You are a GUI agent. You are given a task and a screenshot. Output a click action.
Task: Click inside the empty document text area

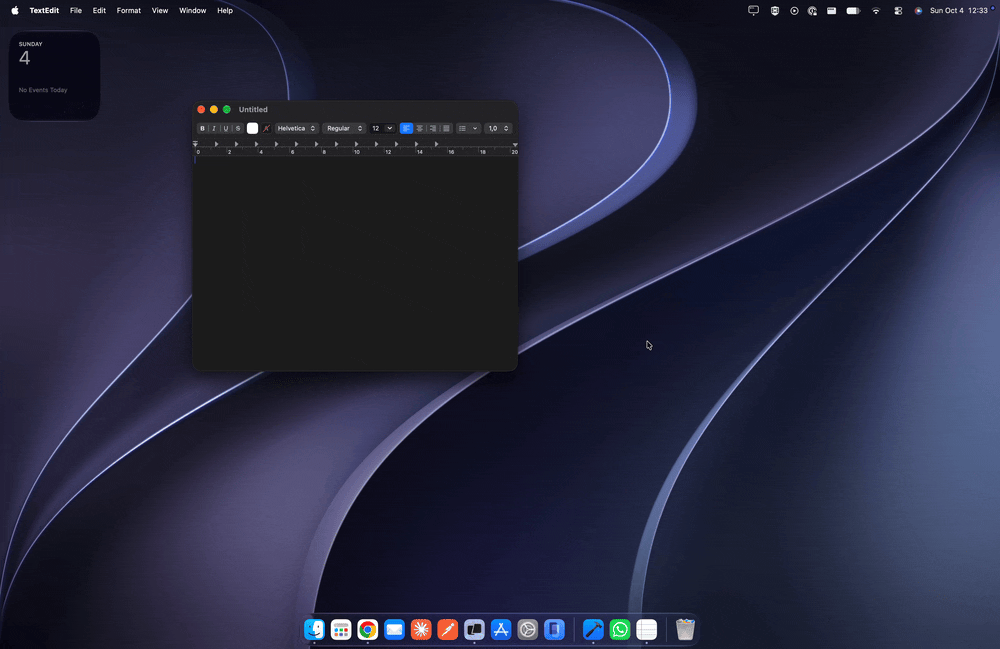point(355,262)
